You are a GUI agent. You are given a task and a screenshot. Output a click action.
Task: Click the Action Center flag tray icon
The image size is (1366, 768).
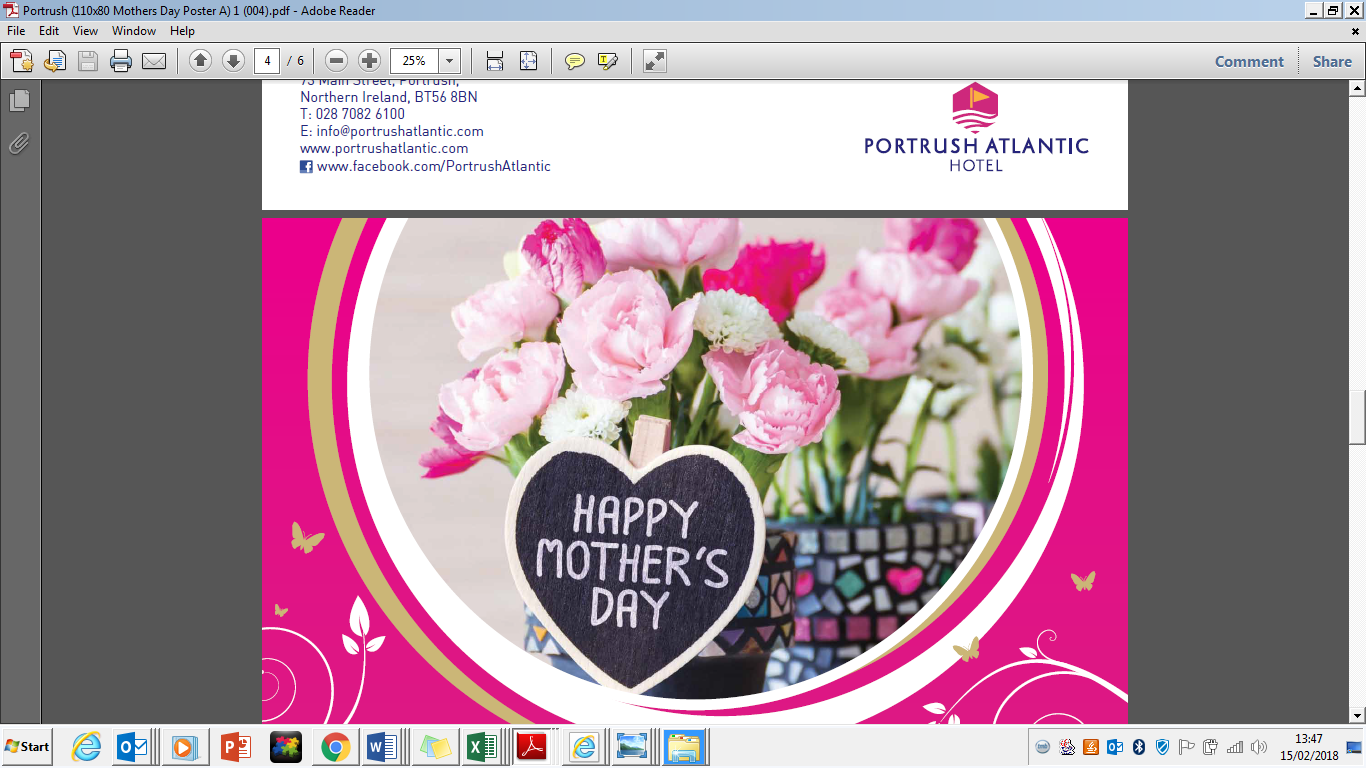(x=1186, y=747)
